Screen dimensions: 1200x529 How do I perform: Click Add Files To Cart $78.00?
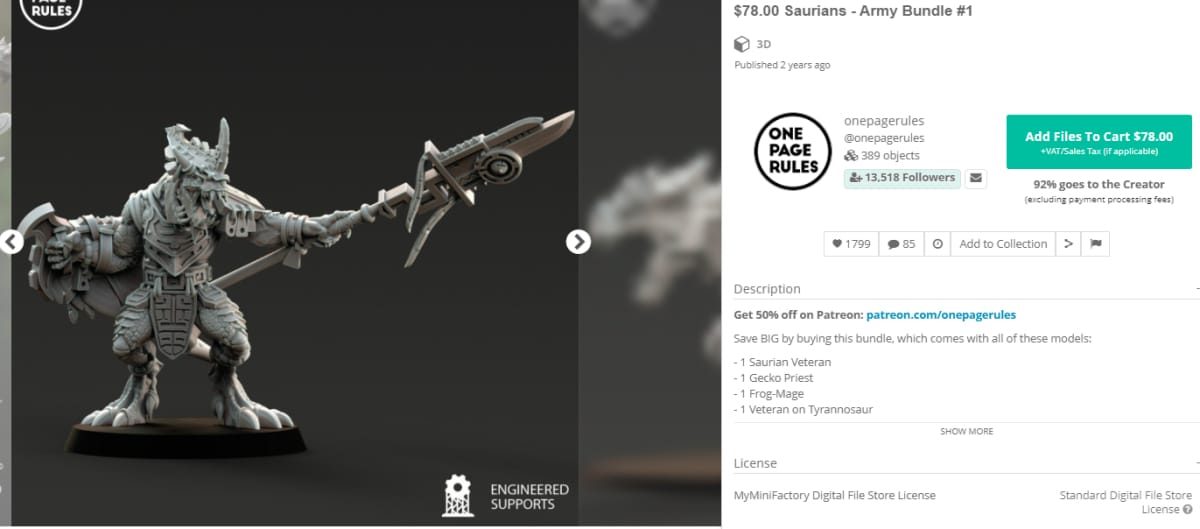click(x=1099, y=142)
